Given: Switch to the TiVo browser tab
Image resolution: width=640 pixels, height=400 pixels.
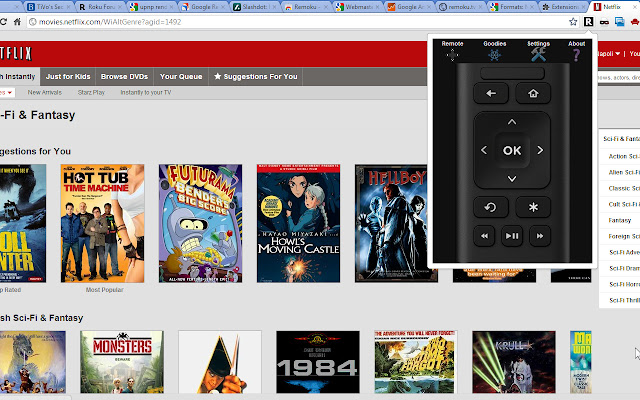Looking at the screenshot, I should [49, 7].
